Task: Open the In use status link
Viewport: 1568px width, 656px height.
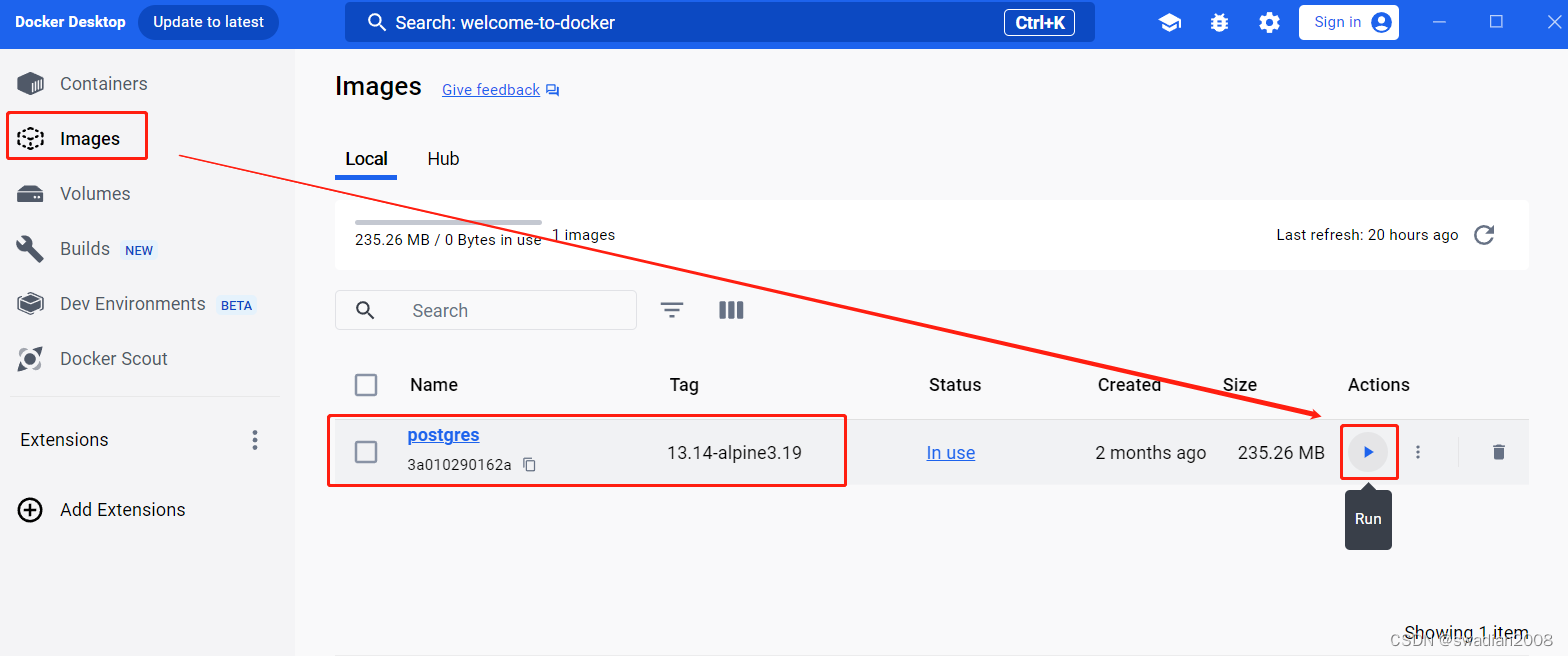Action: pyautogui.click(x=950, y=453)
